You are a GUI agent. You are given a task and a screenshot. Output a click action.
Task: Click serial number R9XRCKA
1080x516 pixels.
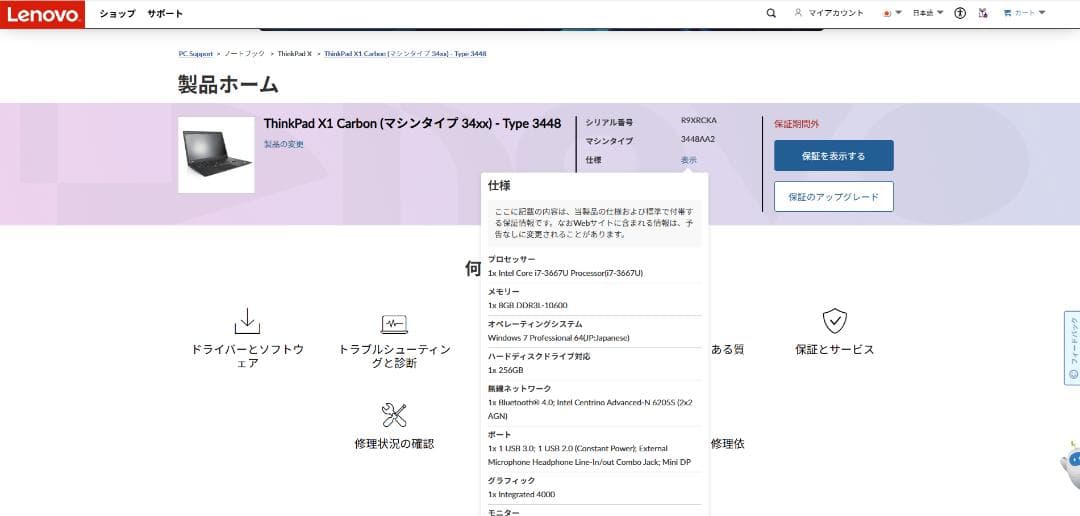click(x=698, y=121)
